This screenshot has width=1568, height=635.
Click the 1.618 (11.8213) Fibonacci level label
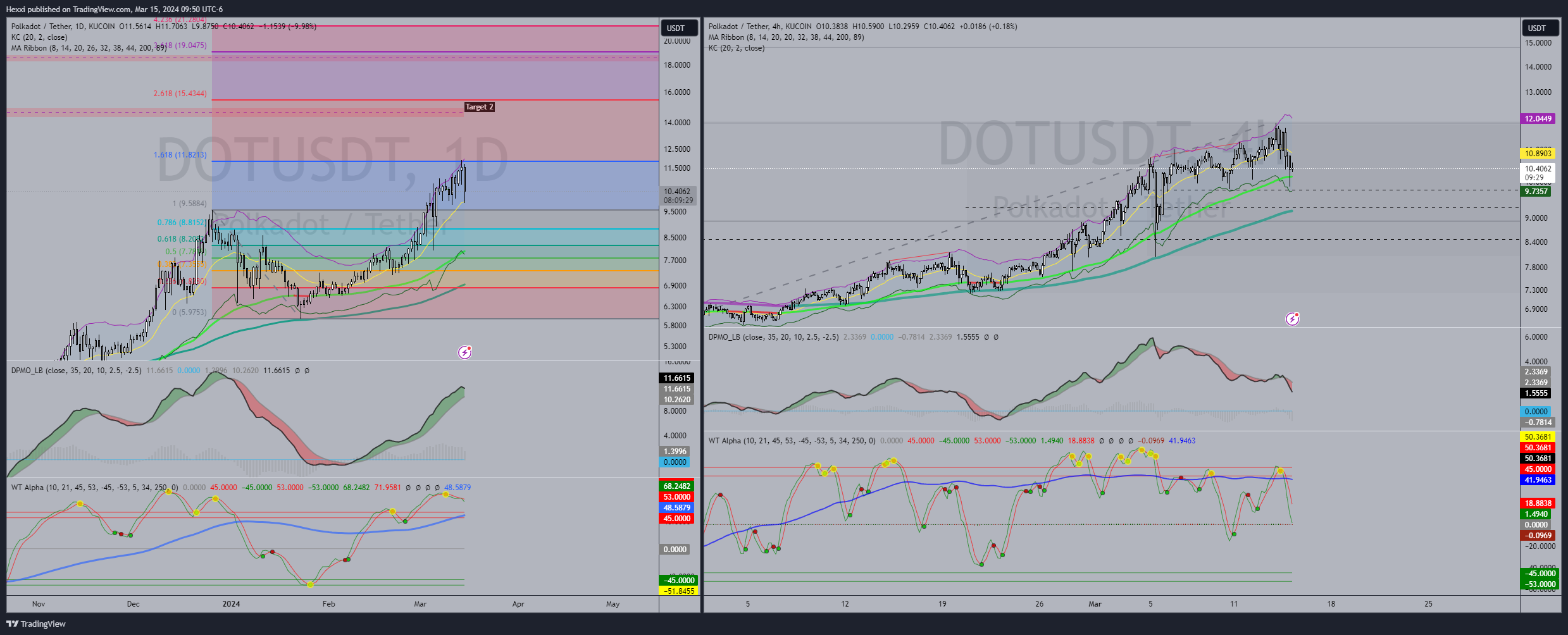point(180,155)
